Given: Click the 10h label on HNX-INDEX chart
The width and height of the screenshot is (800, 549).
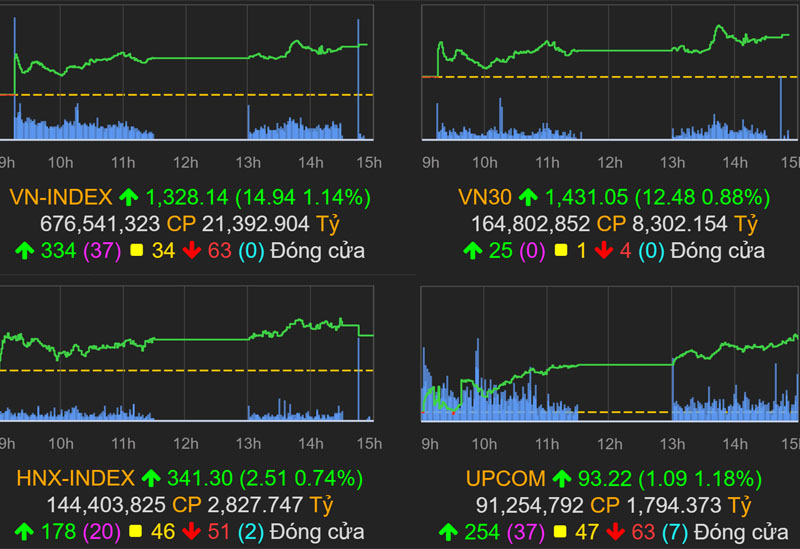Looking at the screenshot, I should 61,443.
